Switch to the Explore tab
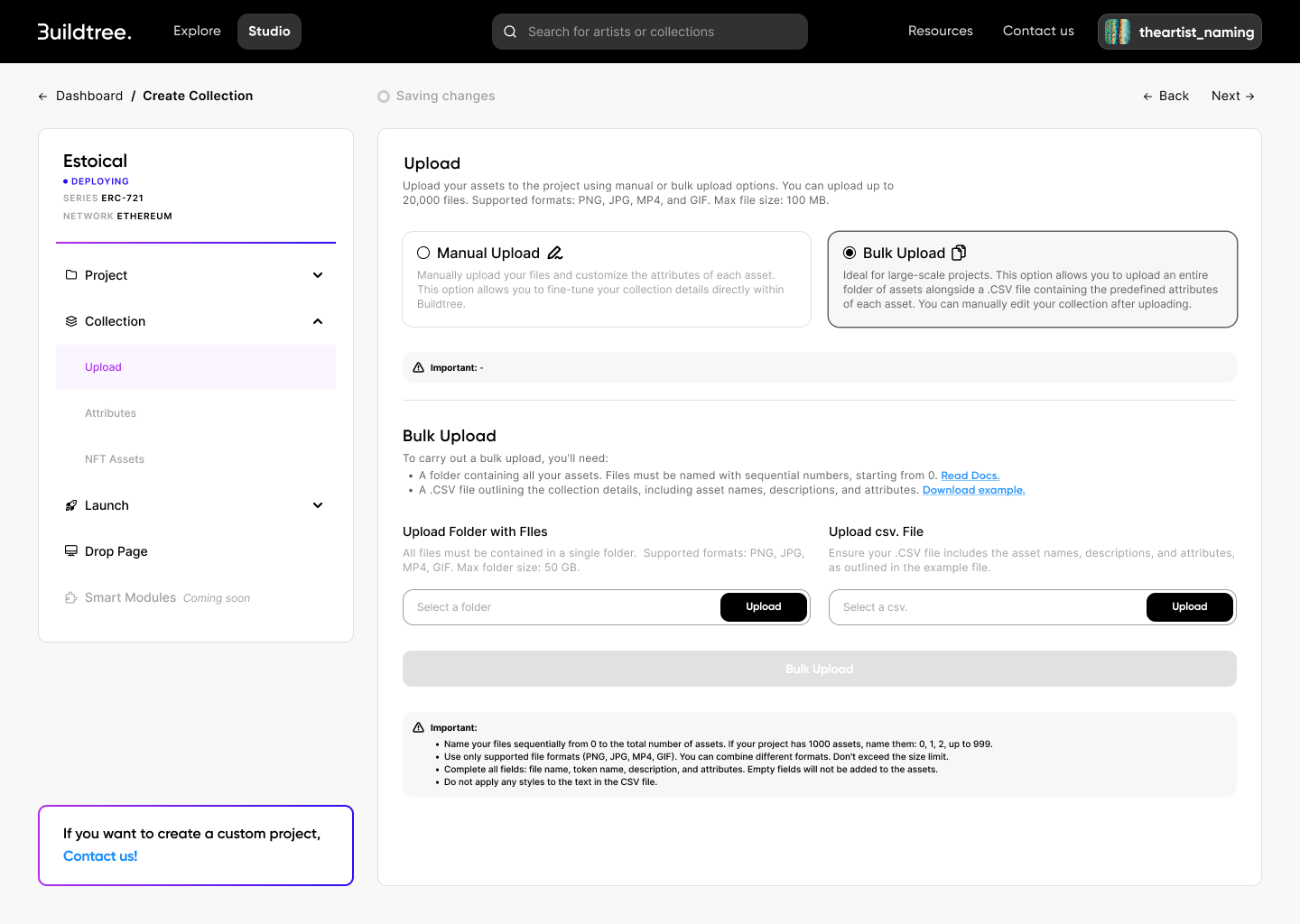The height and width of the screenshot is (924, 1300). [197, 31]
